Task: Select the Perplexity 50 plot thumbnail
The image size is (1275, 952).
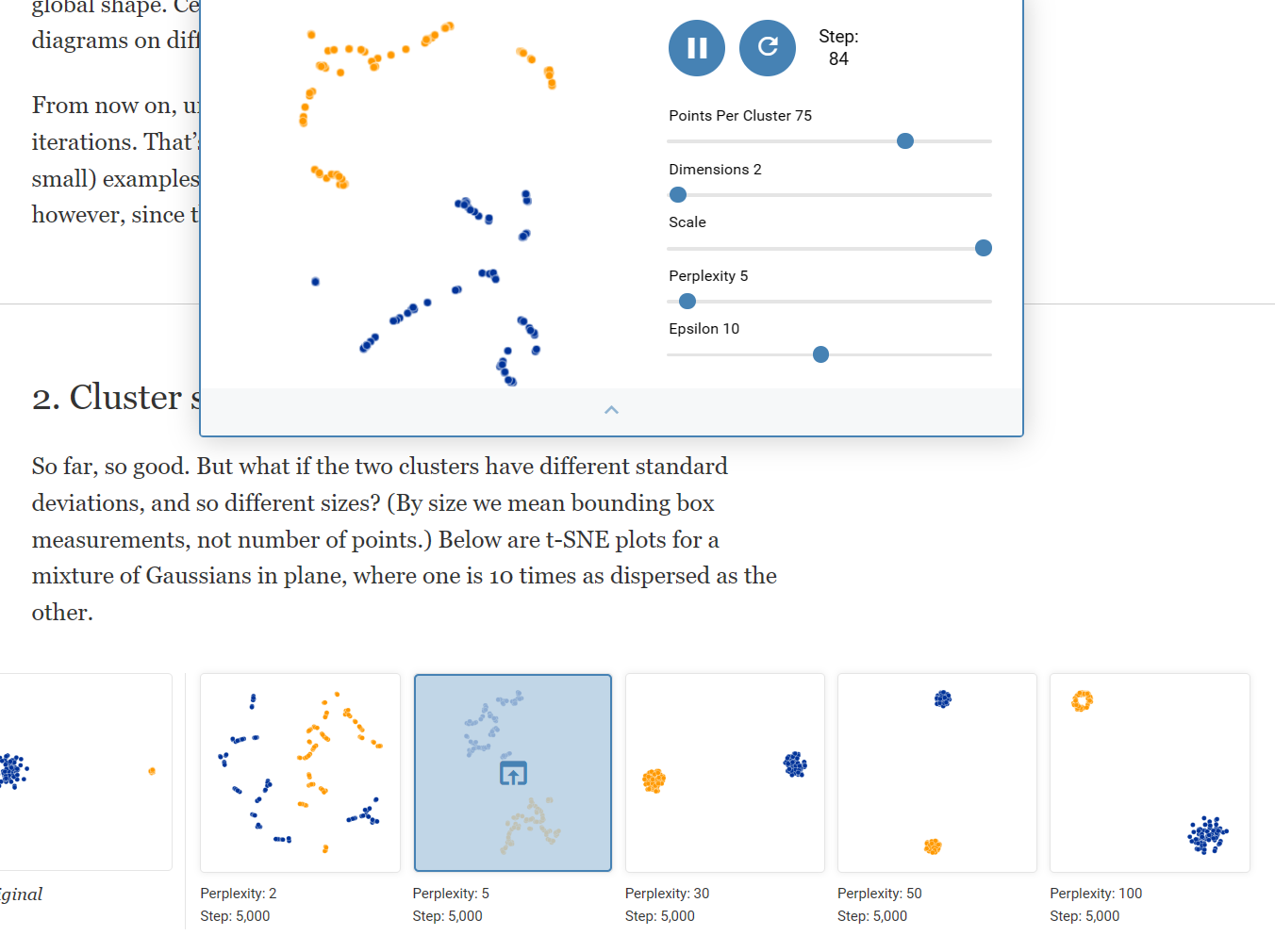Action: click(x=937, y=772)
